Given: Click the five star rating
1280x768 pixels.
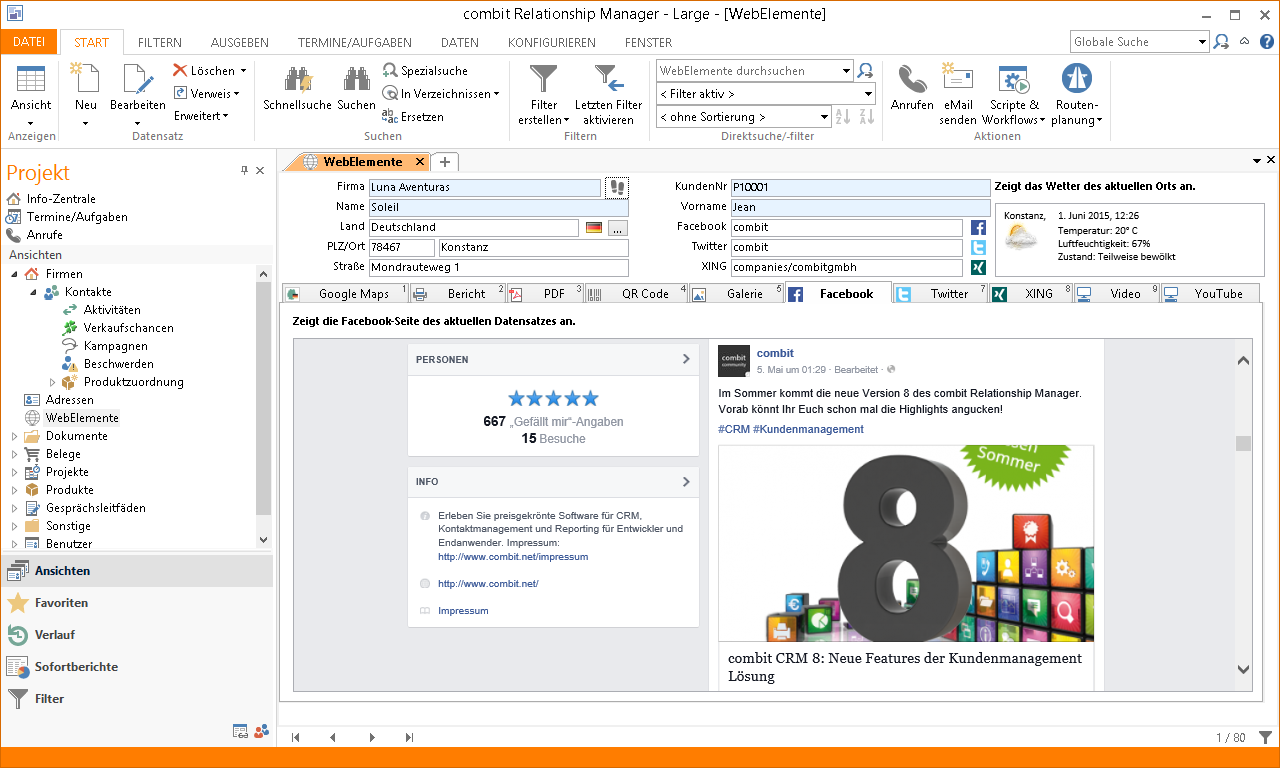Looking at the screenshot, I should pyautogui.click(x=553, y=398).
